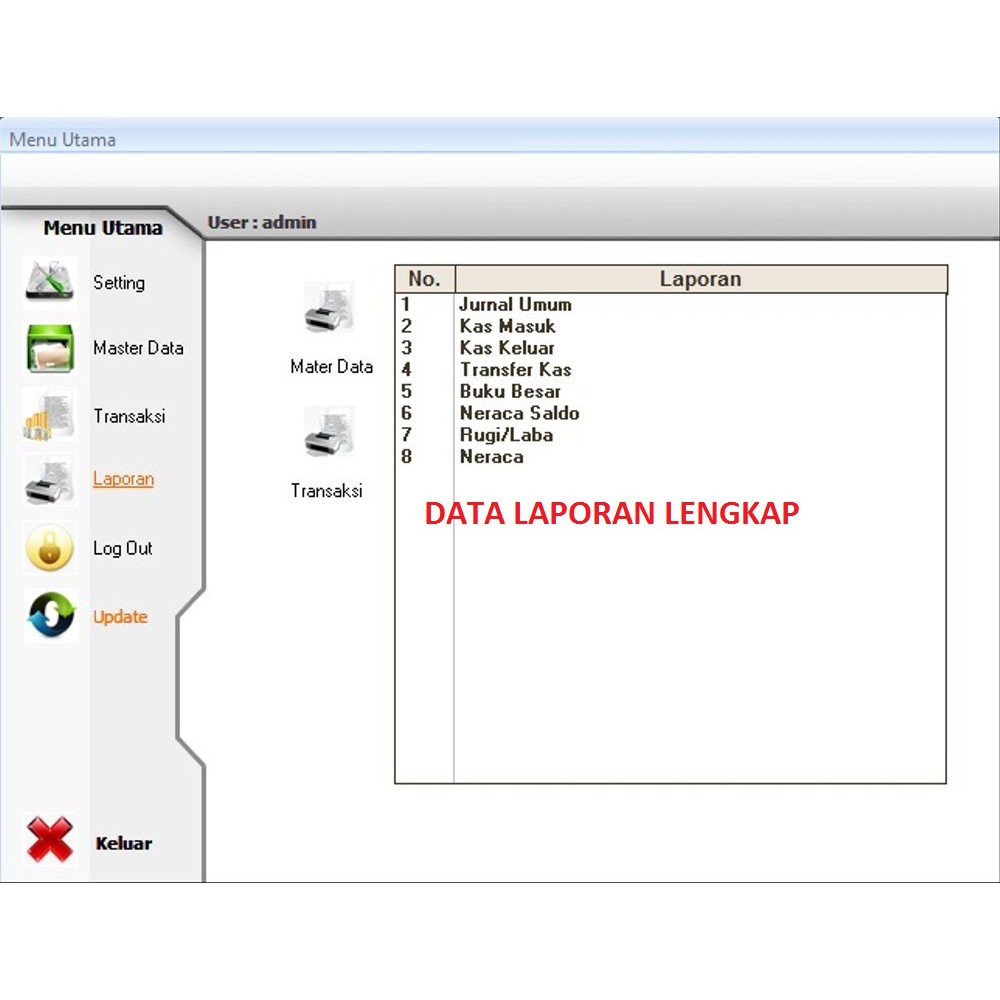Open the Transaksi report printer icon
This screenshot has width=1000, height=1000.
pyautogui.click(x=329, y=434)
